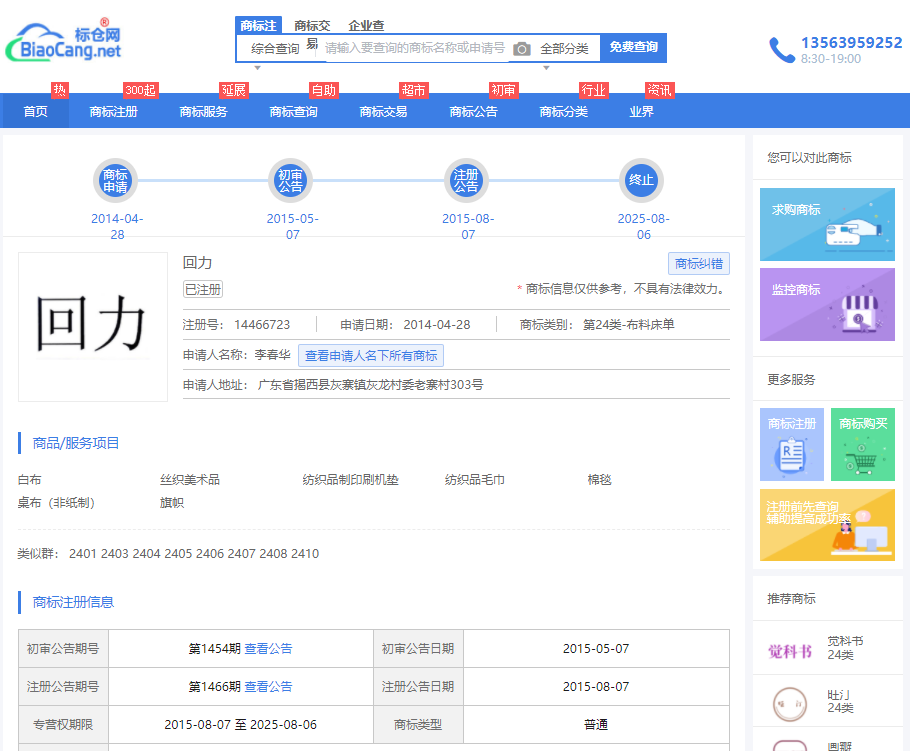Open 查看公告 link for 第1454期
The width and height of the screenshot is (910, 751).
(x=268, y=649)
